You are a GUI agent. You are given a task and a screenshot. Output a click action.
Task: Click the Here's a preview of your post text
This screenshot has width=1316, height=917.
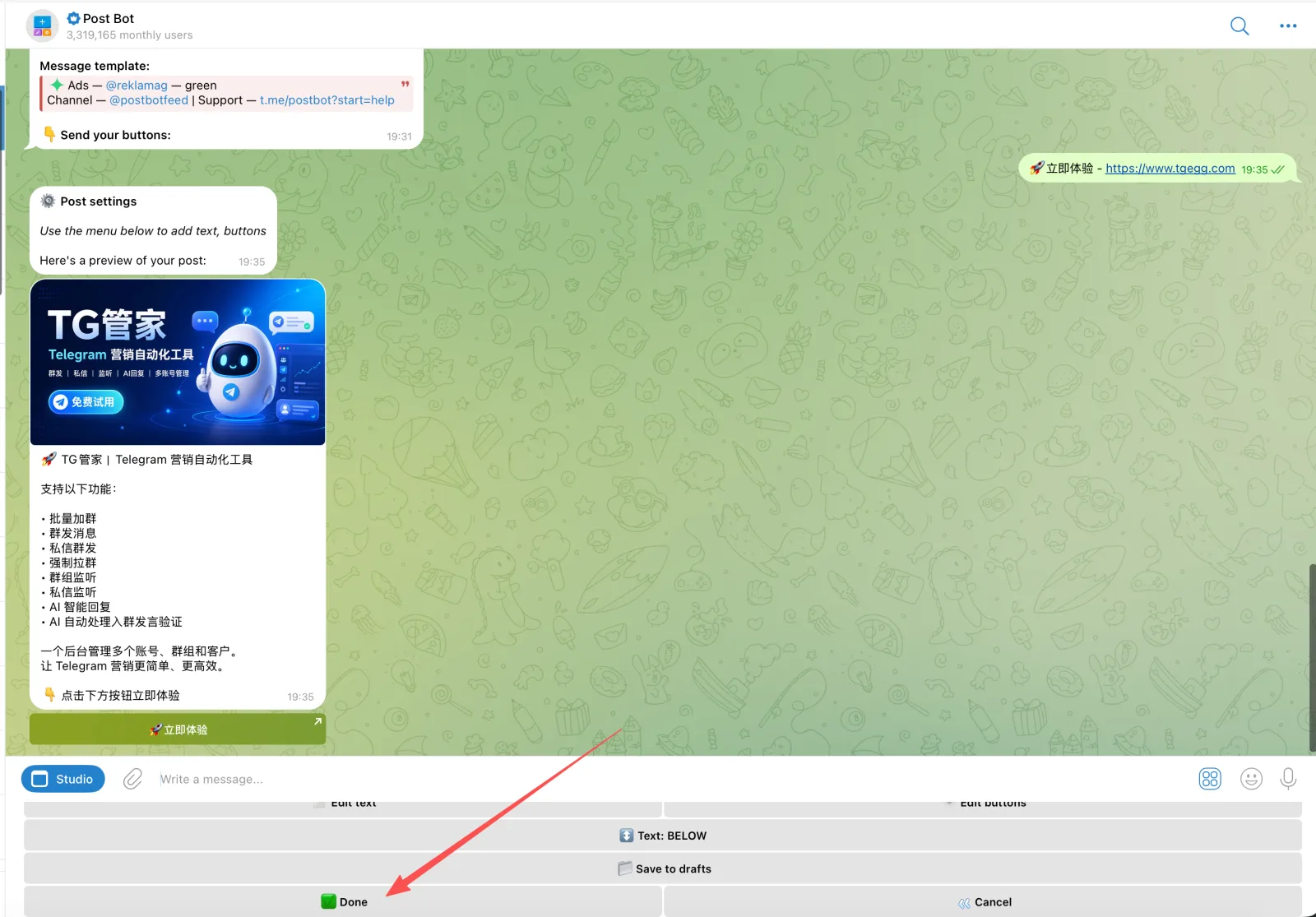pyautogui.click(x=123, y=261)
